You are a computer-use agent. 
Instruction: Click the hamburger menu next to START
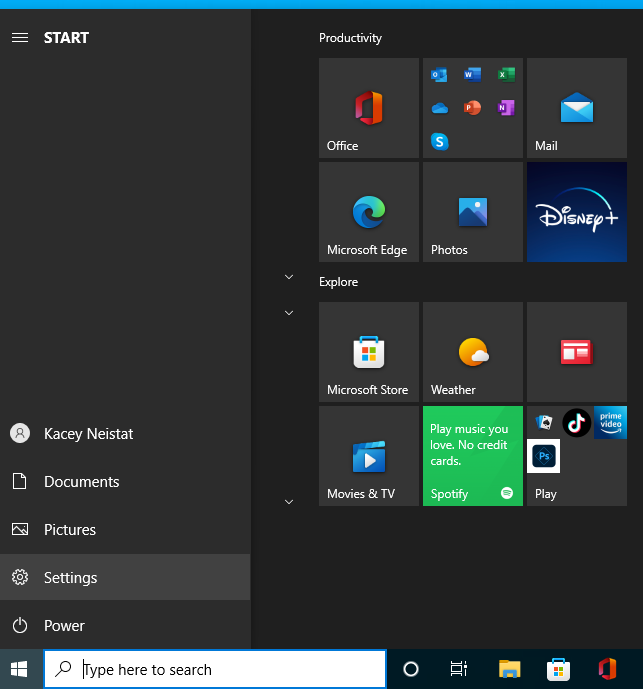point(20,38)
